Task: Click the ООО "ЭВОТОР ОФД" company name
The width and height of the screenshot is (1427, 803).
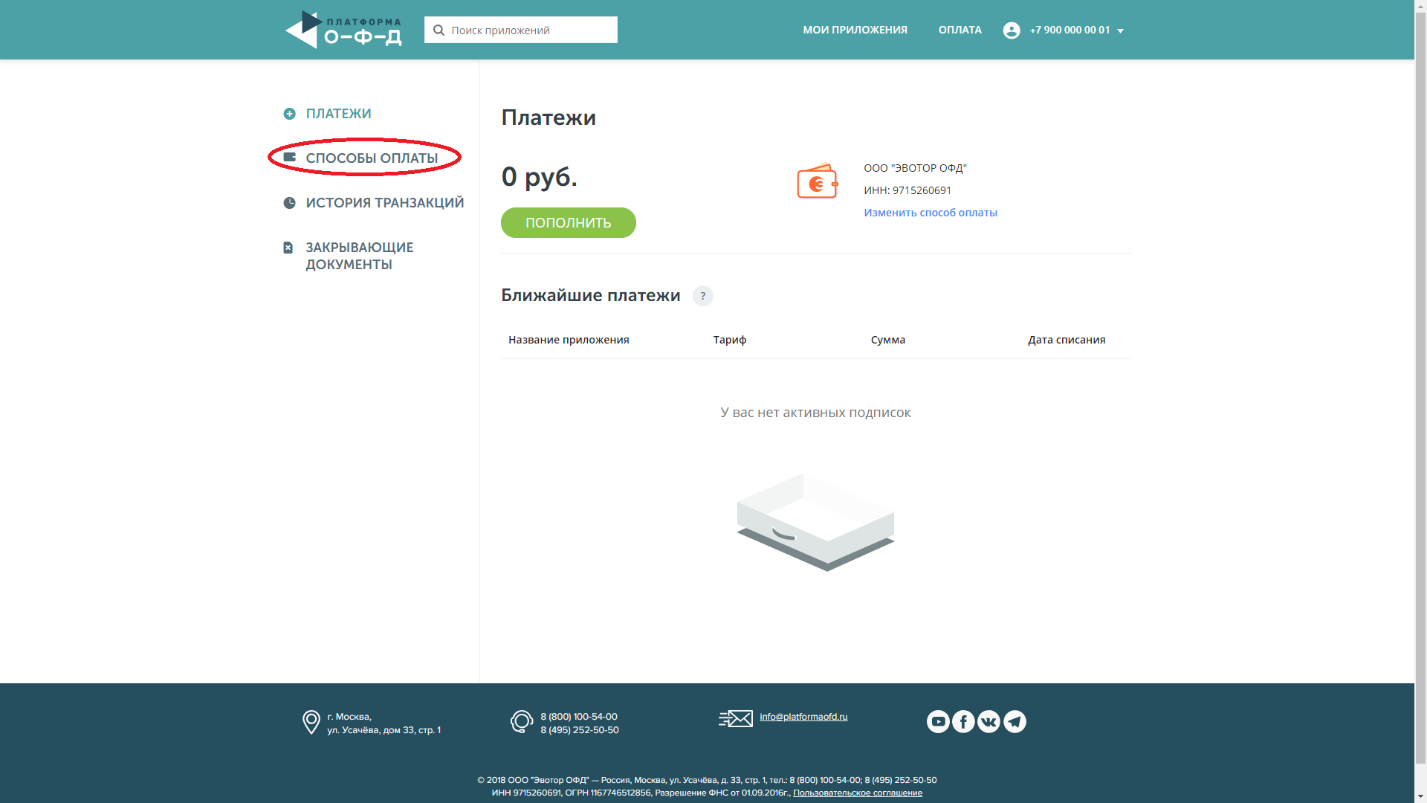Action: (916, 168)
